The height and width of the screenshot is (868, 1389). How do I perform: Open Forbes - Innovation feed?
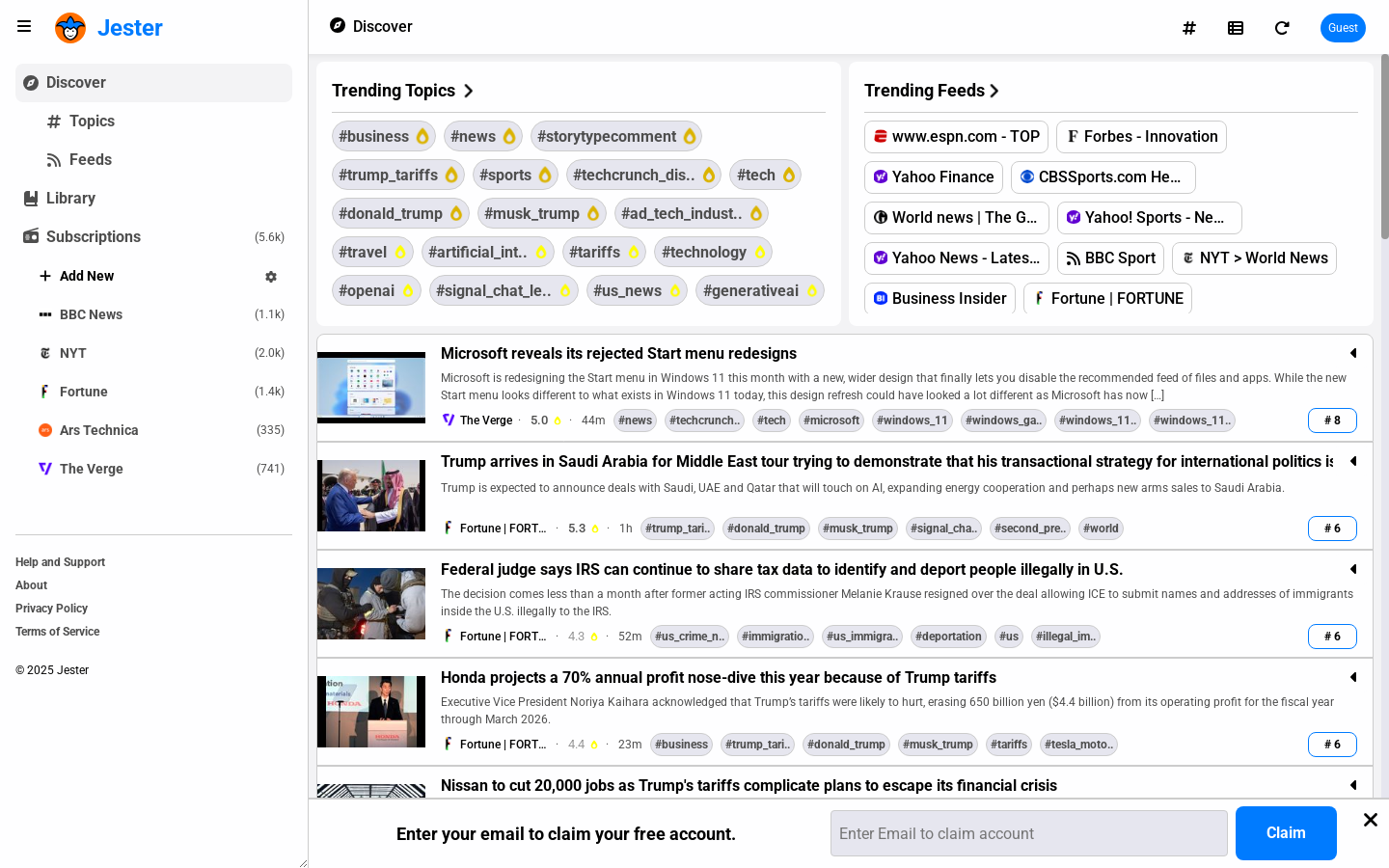pyautogui.click(x=1141, y=137)
